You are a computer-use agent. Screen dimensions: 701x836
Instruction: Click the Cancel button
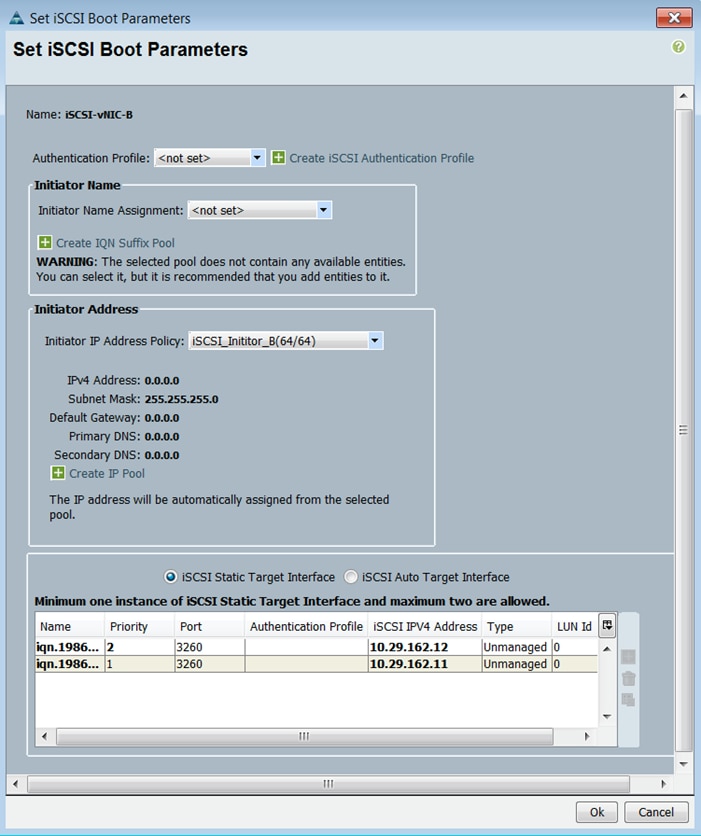tap(656, 812)
